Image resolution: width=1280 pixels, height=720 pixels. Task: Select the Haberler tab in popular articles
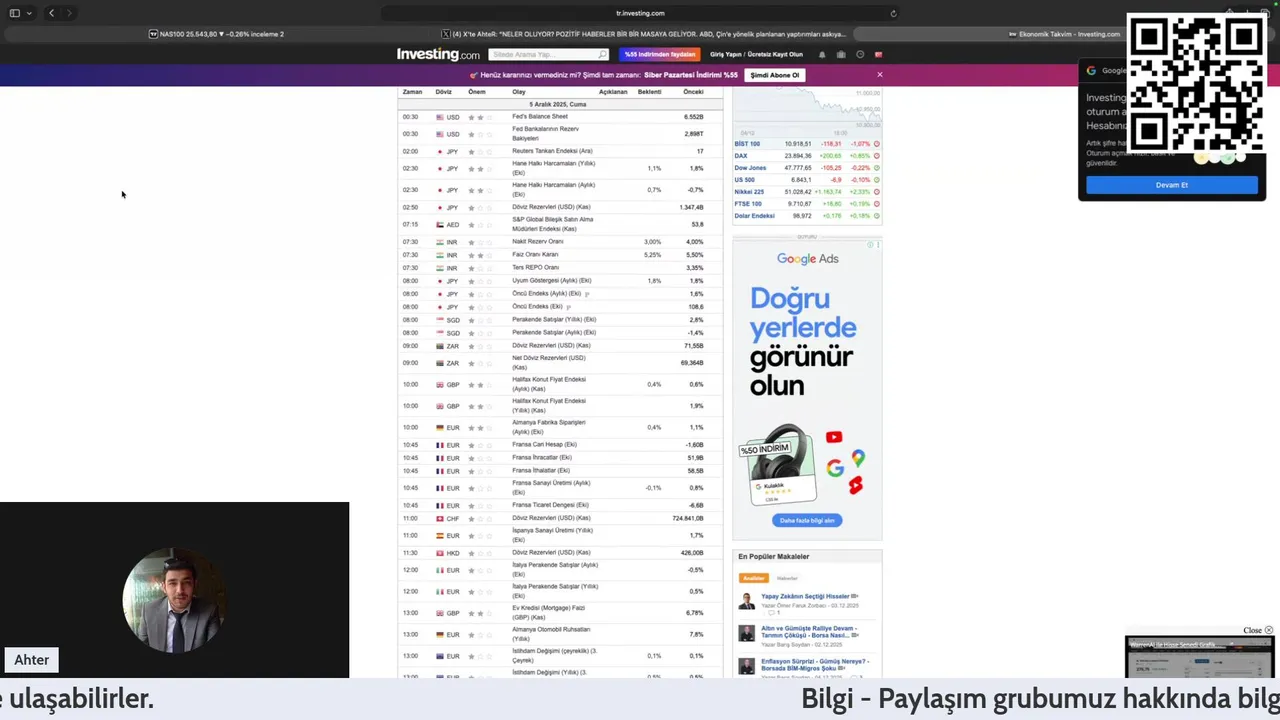point(787,578)
